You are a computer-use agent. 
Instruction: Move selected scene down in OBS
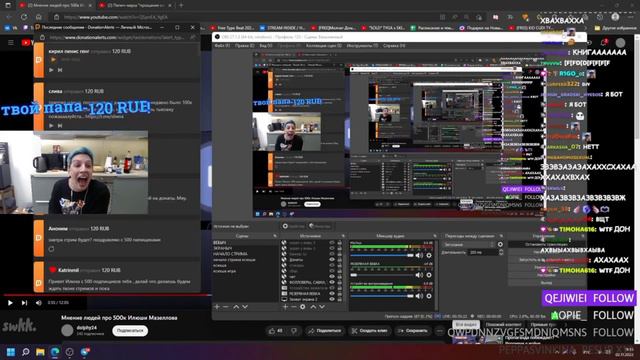click(245, 307)
